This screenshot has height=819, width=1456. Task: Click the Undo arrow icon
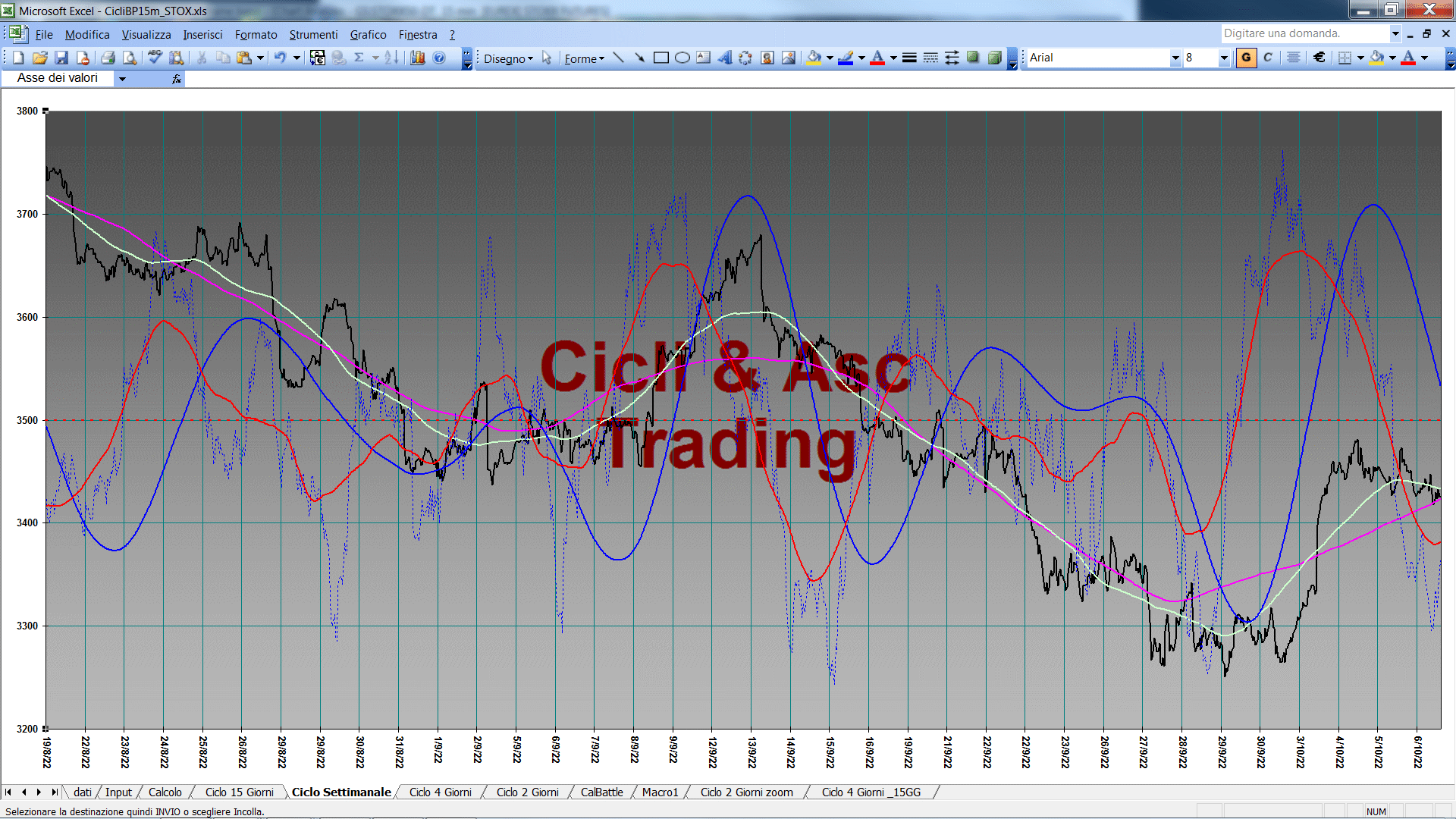(280, 58)
